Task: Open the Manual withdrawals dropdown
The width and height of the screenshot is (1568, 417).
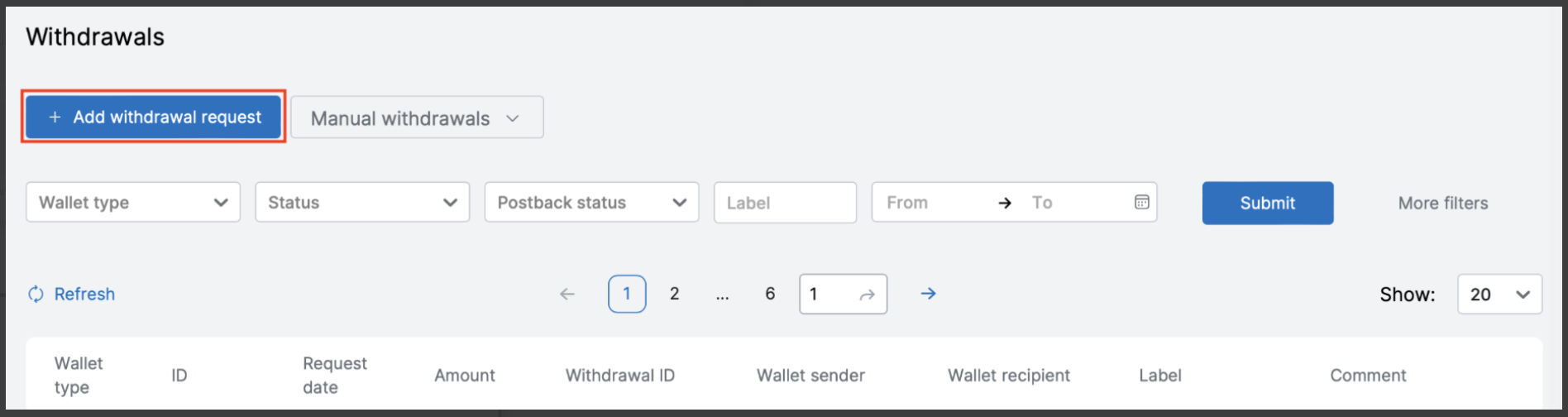Action: click(417, 117)
